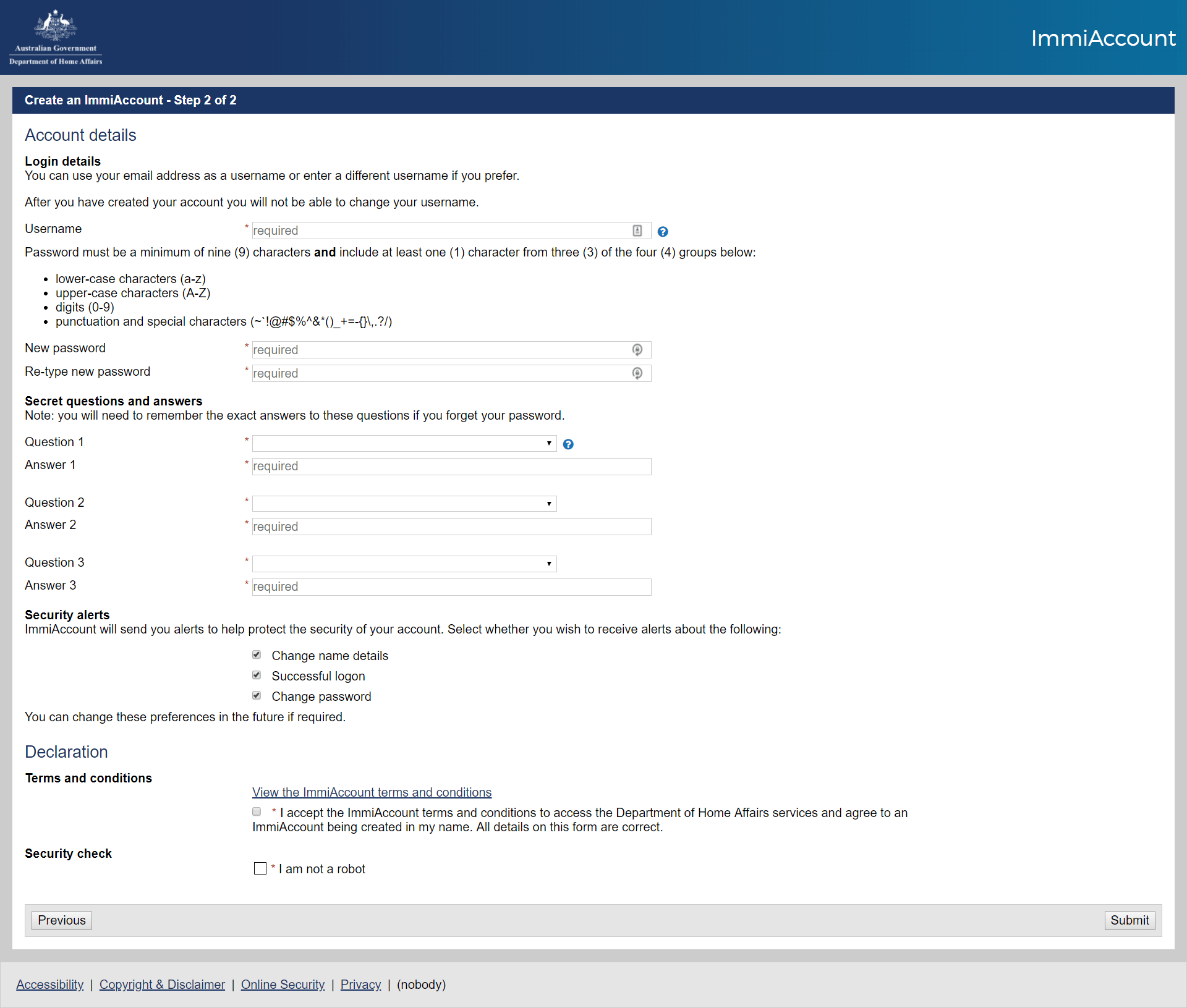The width and height of the screenshot is (1187, 1008).
Task: Click the 'upper-case characters (A-Z)' bullet
Action: [x=133, y=293]
